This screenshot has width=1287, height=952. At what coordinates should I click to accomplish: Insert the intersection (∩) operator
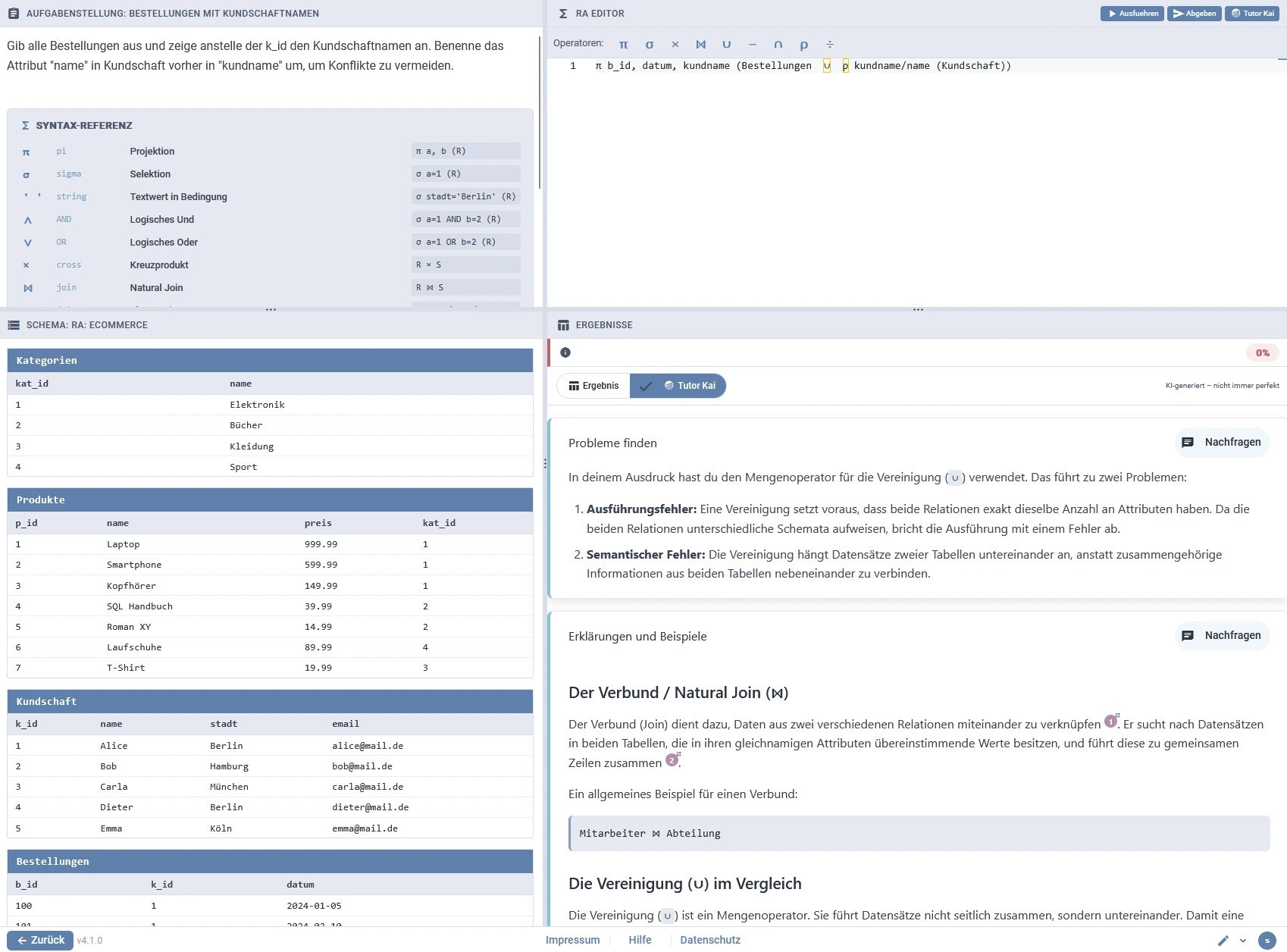point(778,44)
